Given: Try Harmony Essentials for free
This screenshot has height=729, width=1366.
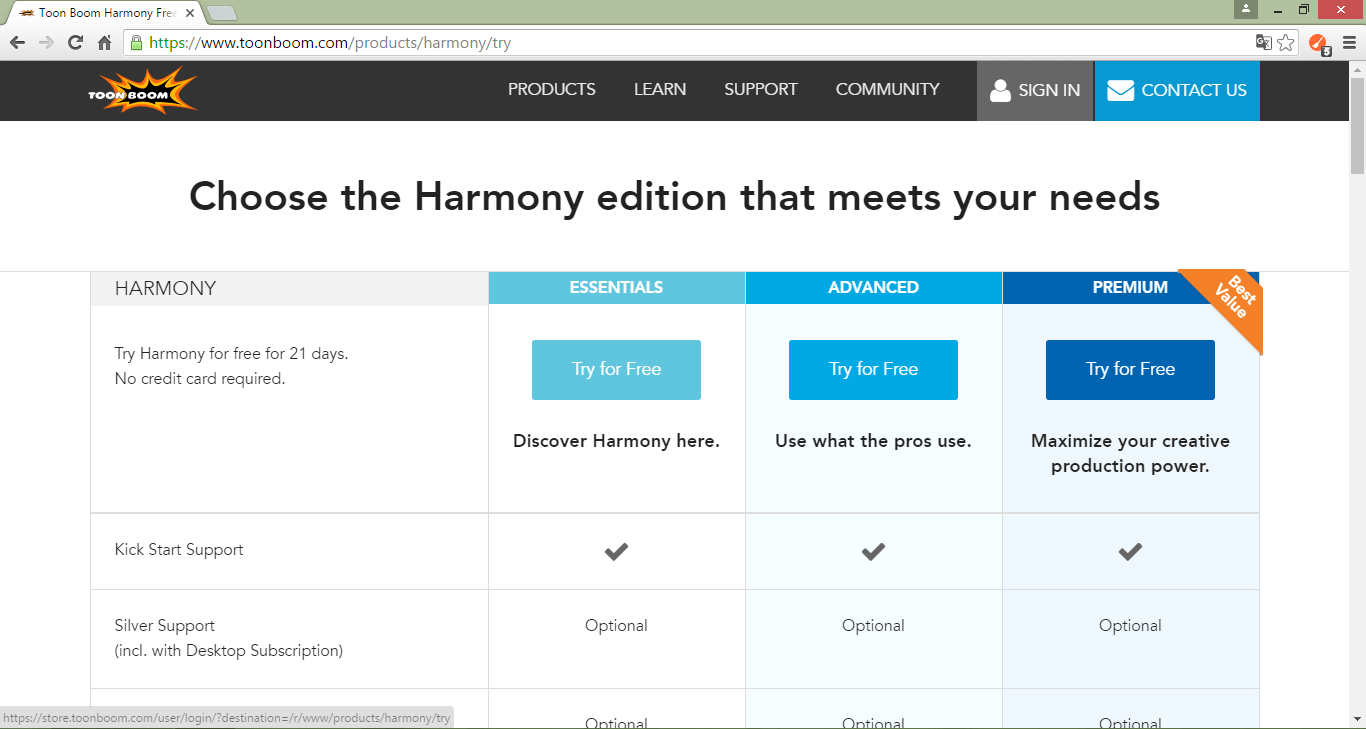Looking at the screenshot, I should coord(616,370).
